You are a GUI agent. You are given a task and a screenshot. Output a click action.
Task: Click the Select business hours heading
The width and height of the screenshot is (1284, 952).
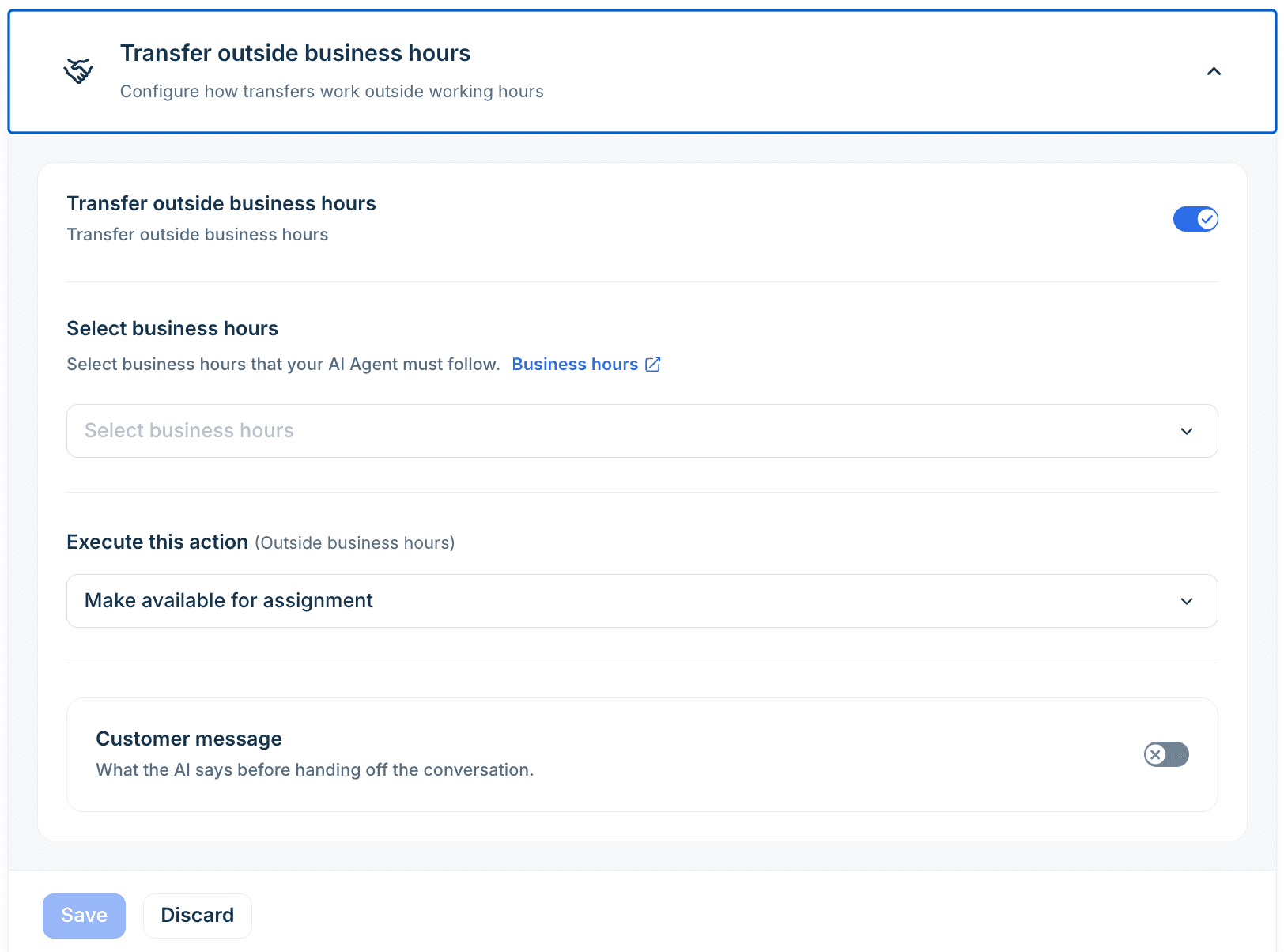point(172,328)
